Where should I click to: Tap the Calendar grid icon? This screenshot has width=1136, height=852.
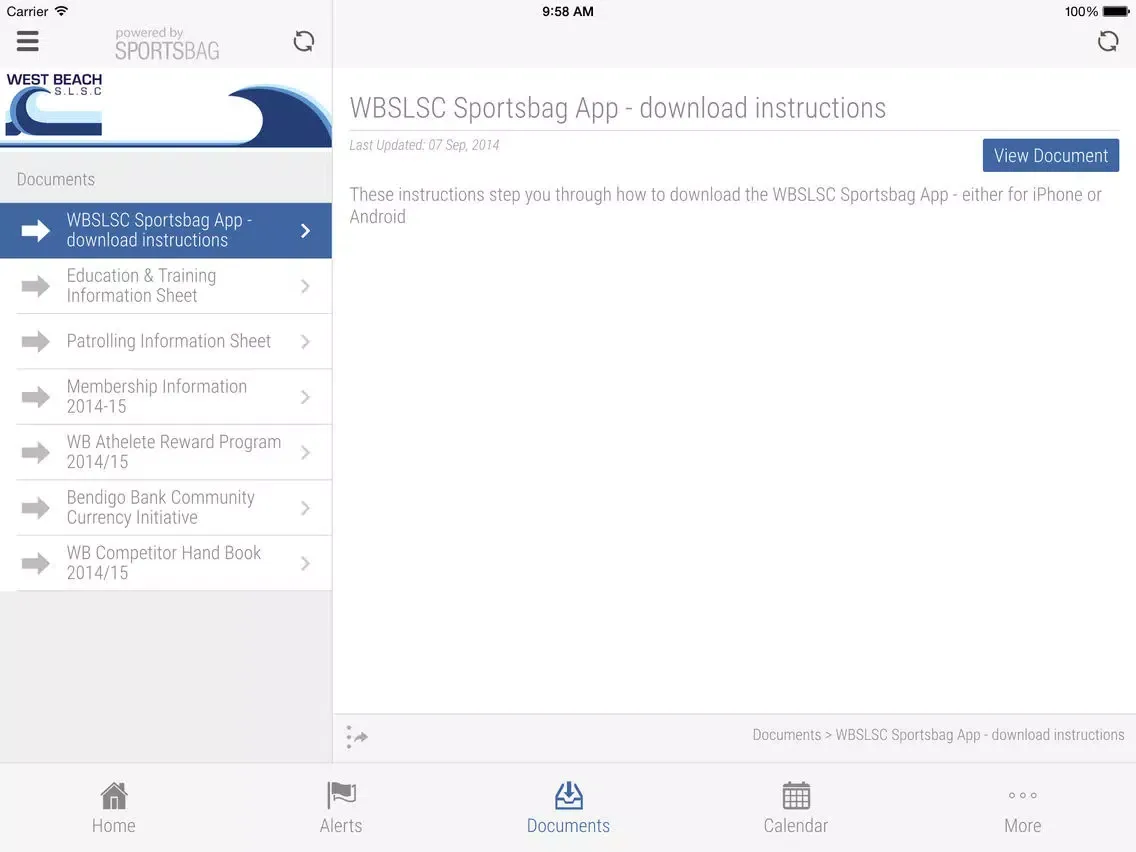click(795, 795)
